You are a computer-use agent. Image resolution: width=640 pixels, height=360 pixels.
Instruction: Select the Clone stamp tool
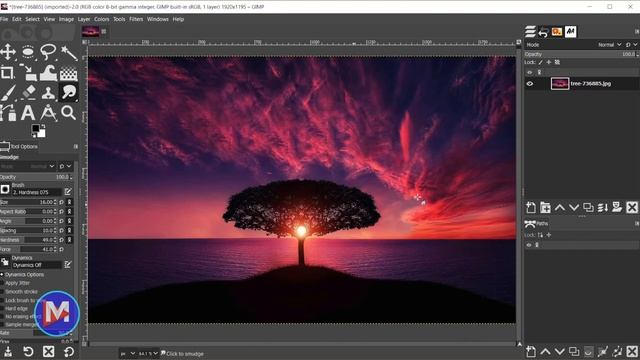tap(48, 93)
